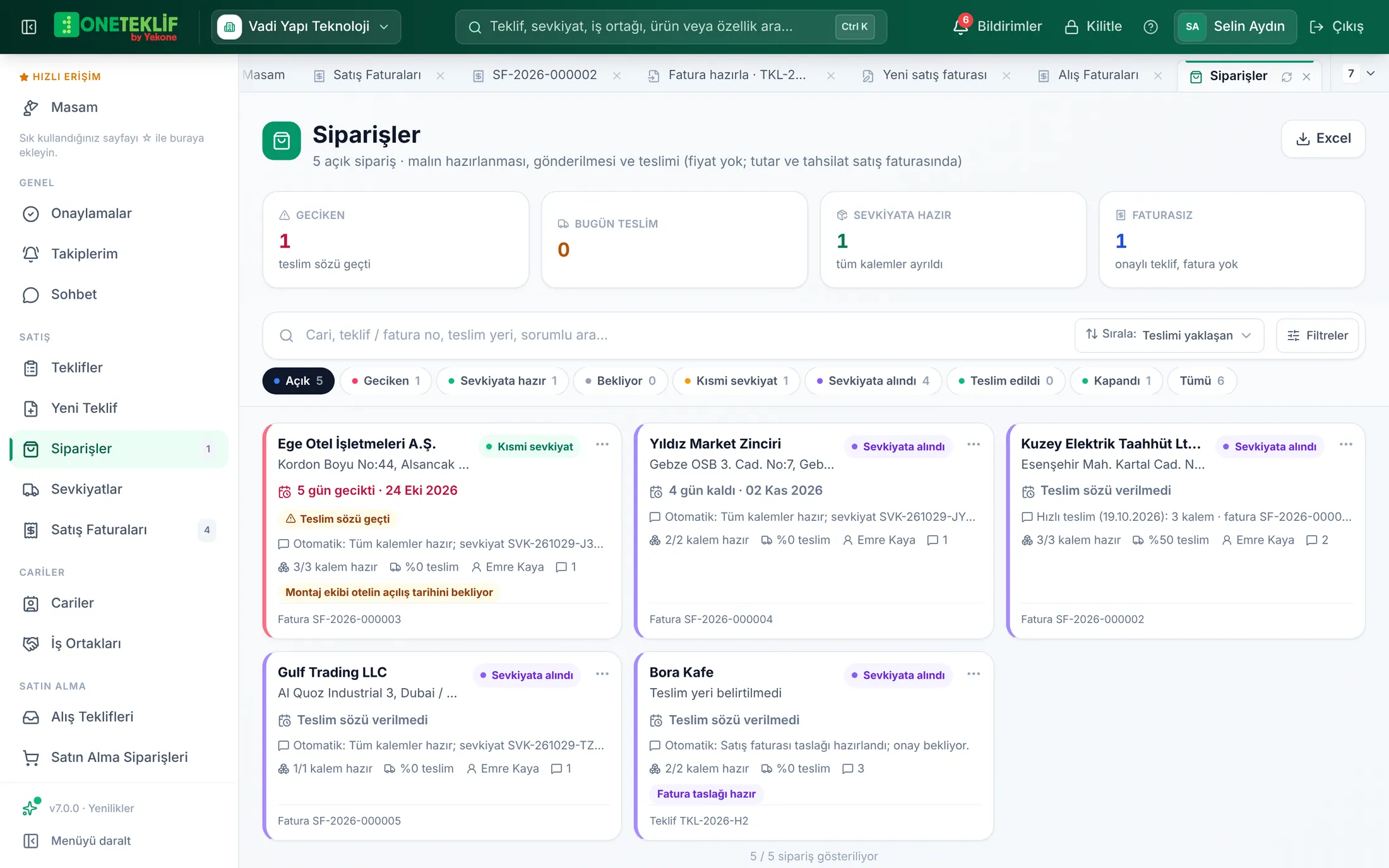Open Onaylamalar in the sidebar
Screen dimensions: 1389x868
coord(119,213)
